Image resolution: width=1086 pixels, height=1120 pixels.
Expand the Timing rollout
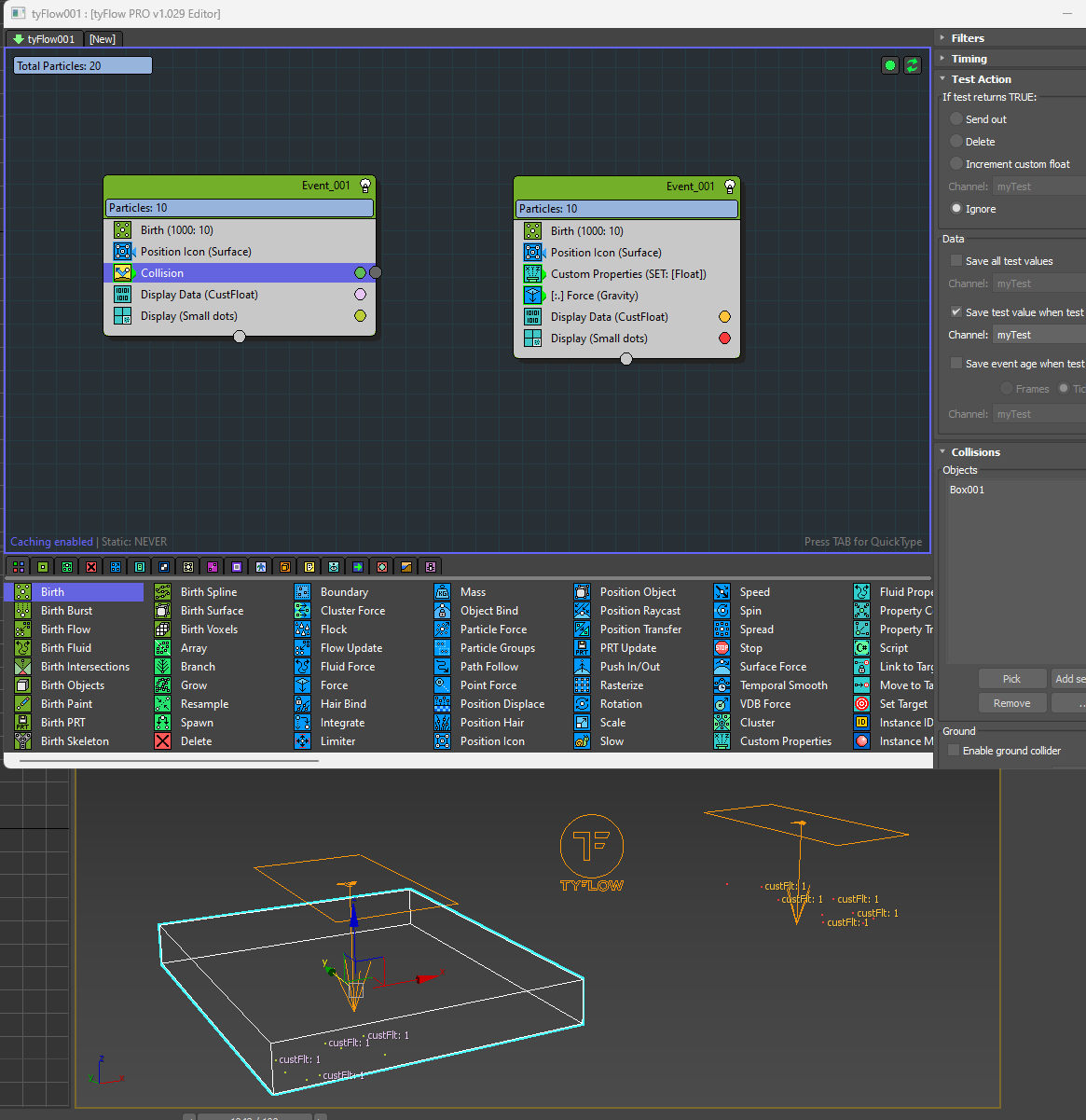click(969, 59)
